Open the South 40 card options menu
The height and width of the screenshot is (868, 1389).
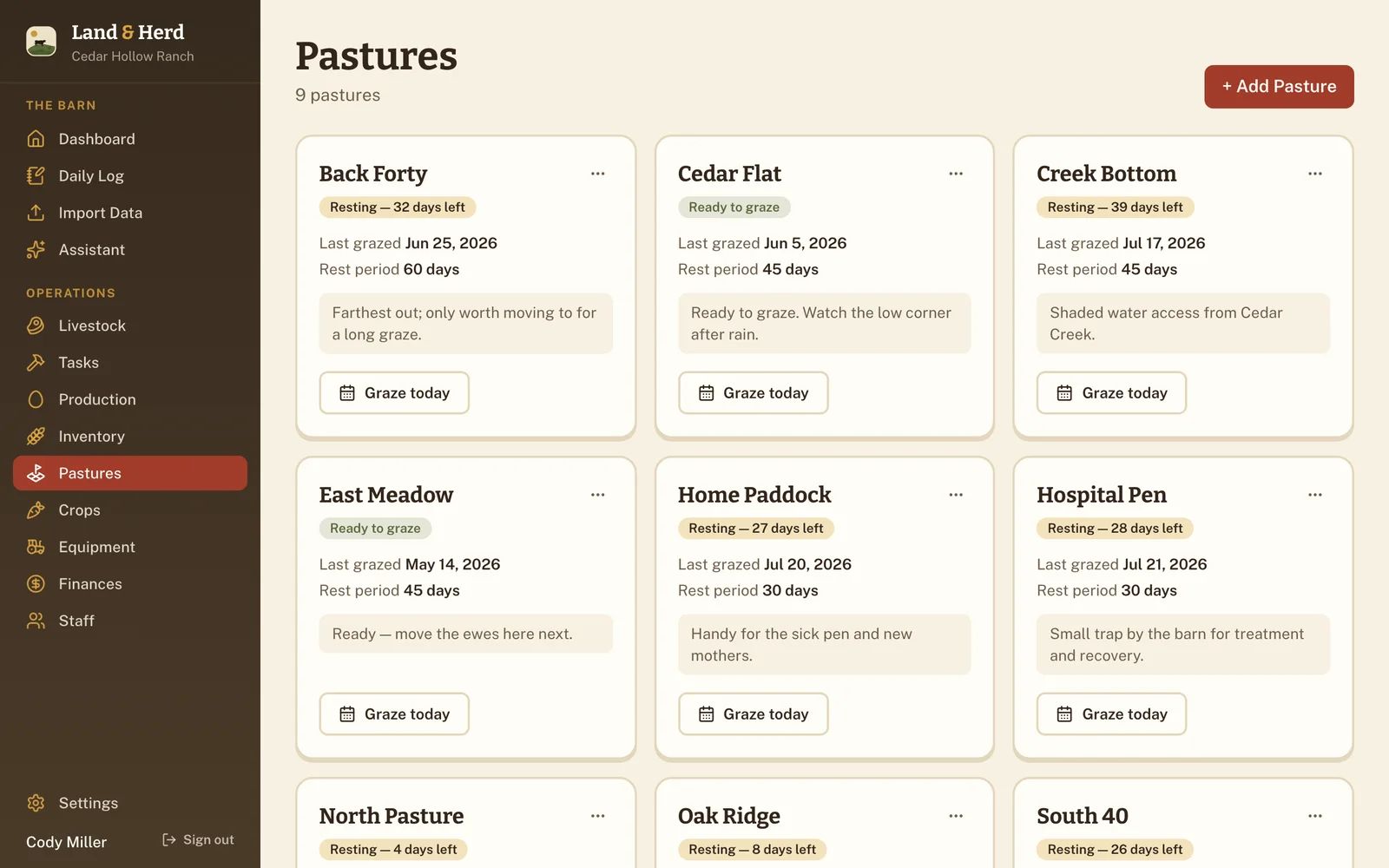1315,816
